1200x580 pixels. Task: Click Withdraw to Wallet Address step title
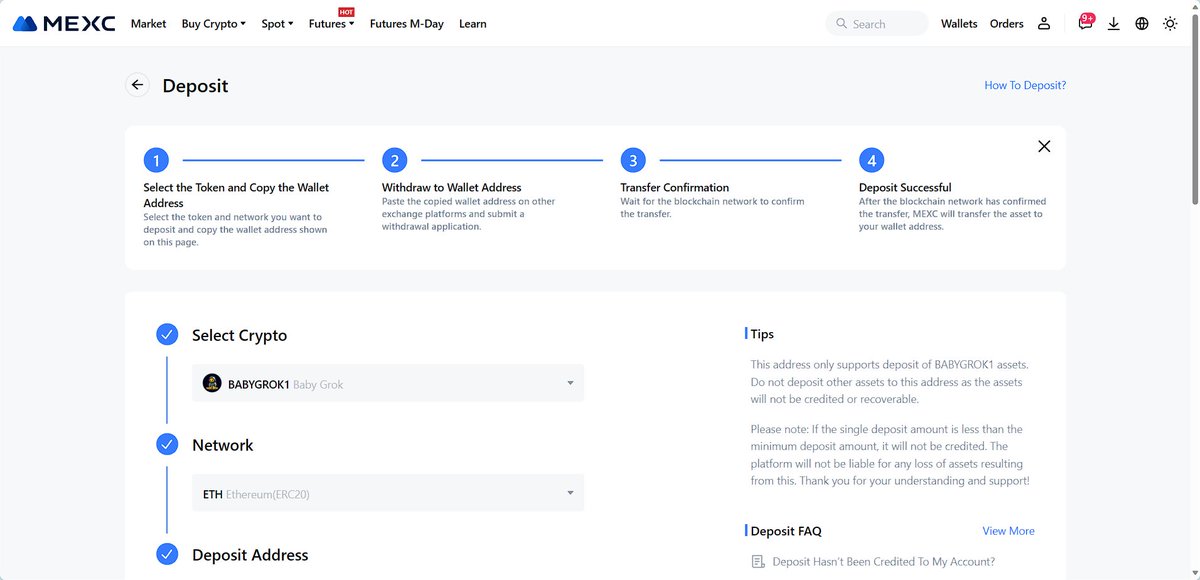point(451,187)
